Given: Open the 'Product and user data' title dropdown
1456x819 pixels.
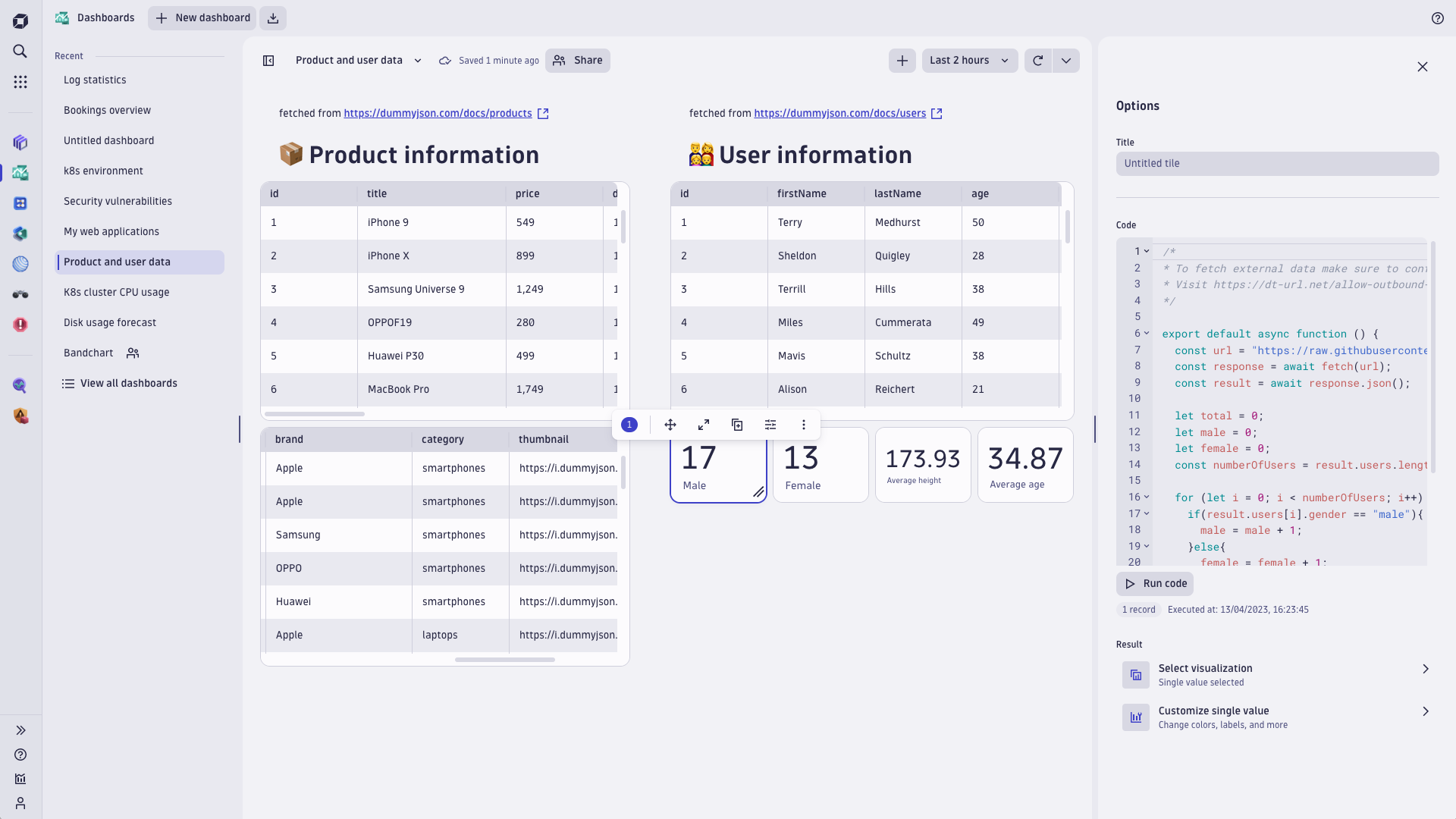Looking at the screenshot, I should click(x=418, y=60).
